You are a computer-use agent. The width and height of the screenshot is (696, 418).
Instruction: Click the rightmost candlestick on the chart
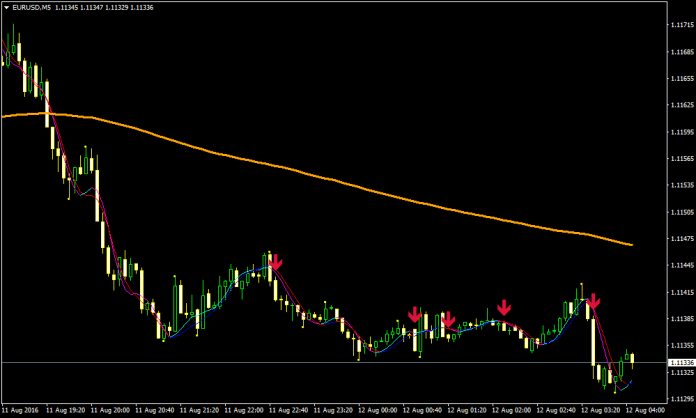click(x=632, y=360)
